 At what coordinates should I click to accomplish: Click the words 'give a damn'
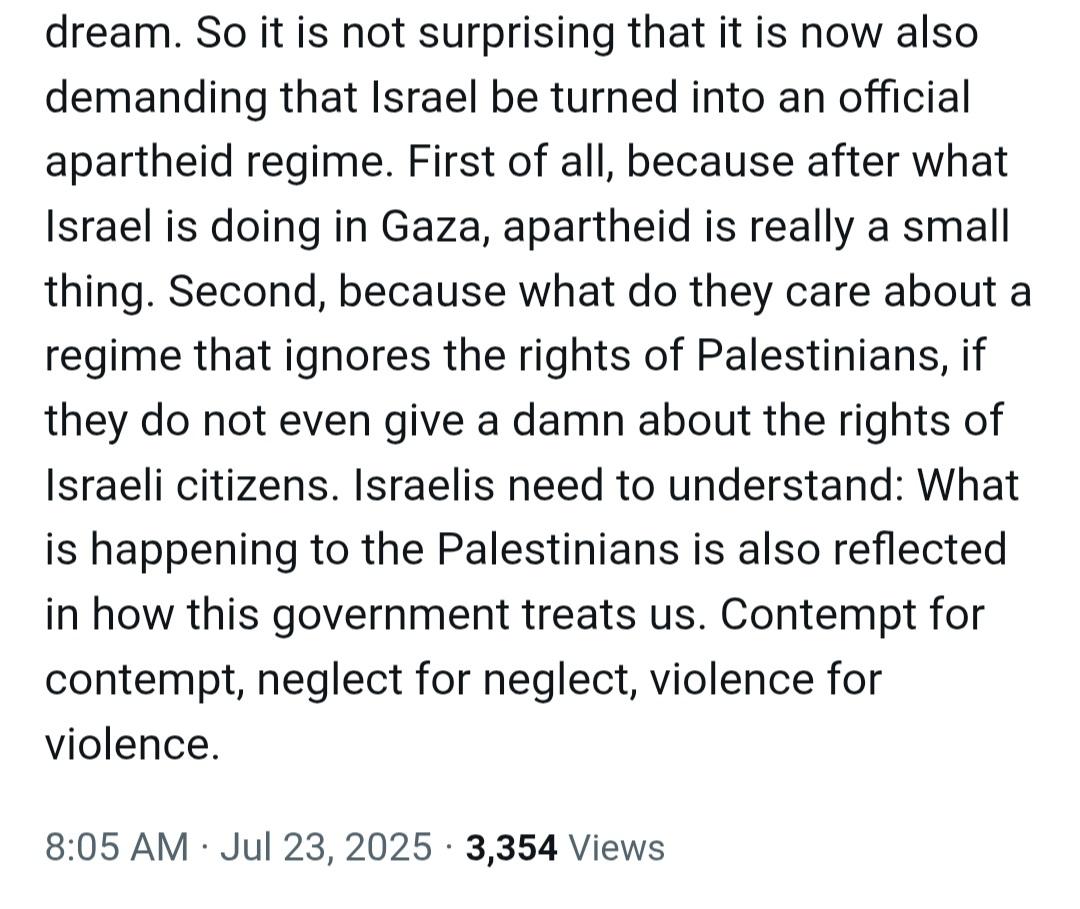[x=506, y=421]
